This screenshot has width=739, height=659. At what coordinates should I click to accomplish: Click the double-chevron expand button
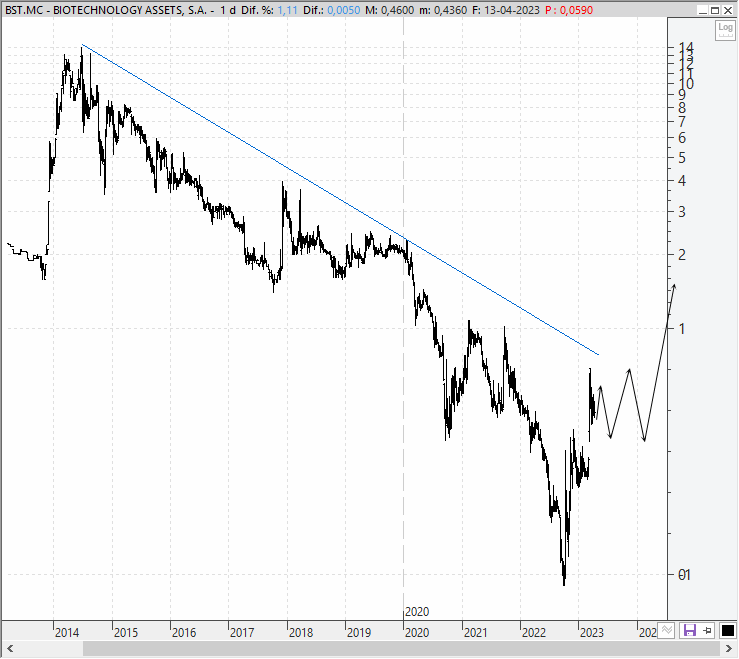click(666, 631)
